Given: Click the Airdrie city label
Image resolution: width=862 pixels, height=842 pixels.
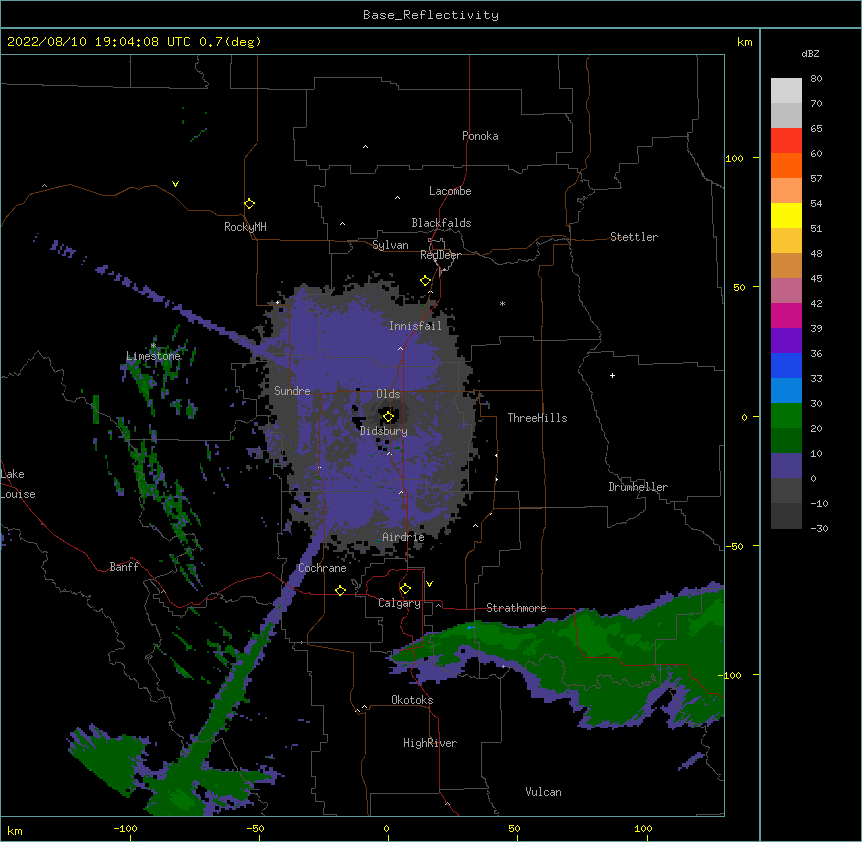Looking at the screenshot, I should pyautogui.click(x=403, y=537).
